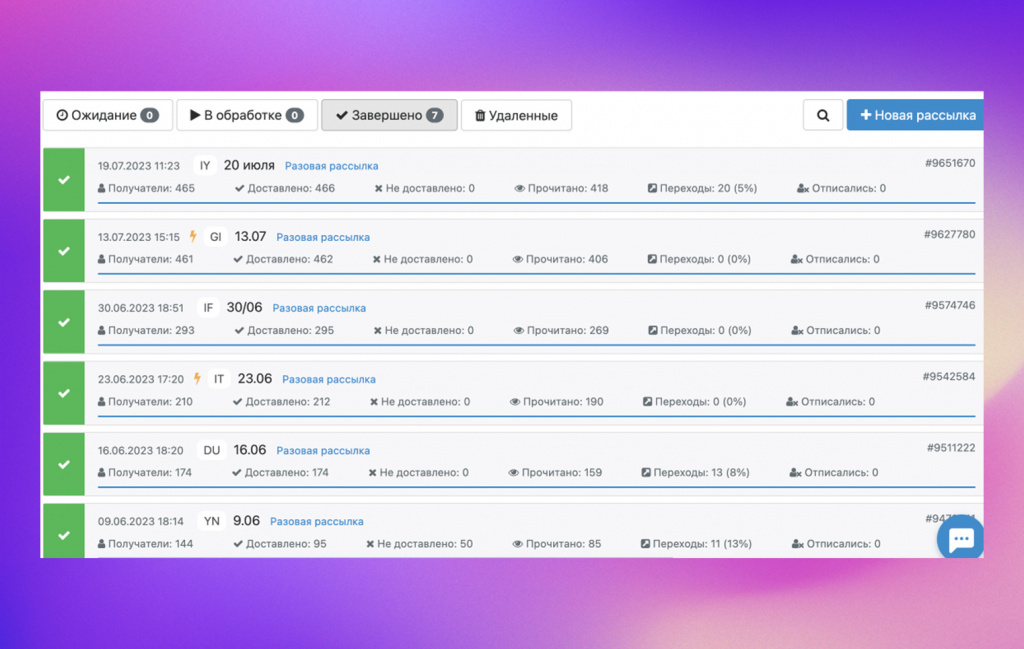Click mailing ID #9651670
This screenshot has height=649, width=1024.
[x=950, y=163]
